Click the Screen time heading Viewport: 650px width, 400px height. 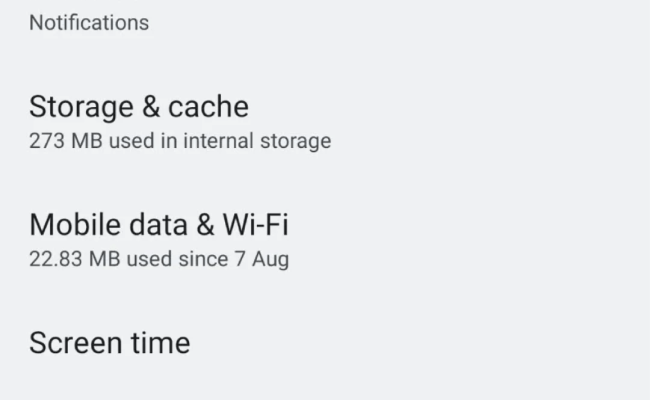tap(109, 343)
